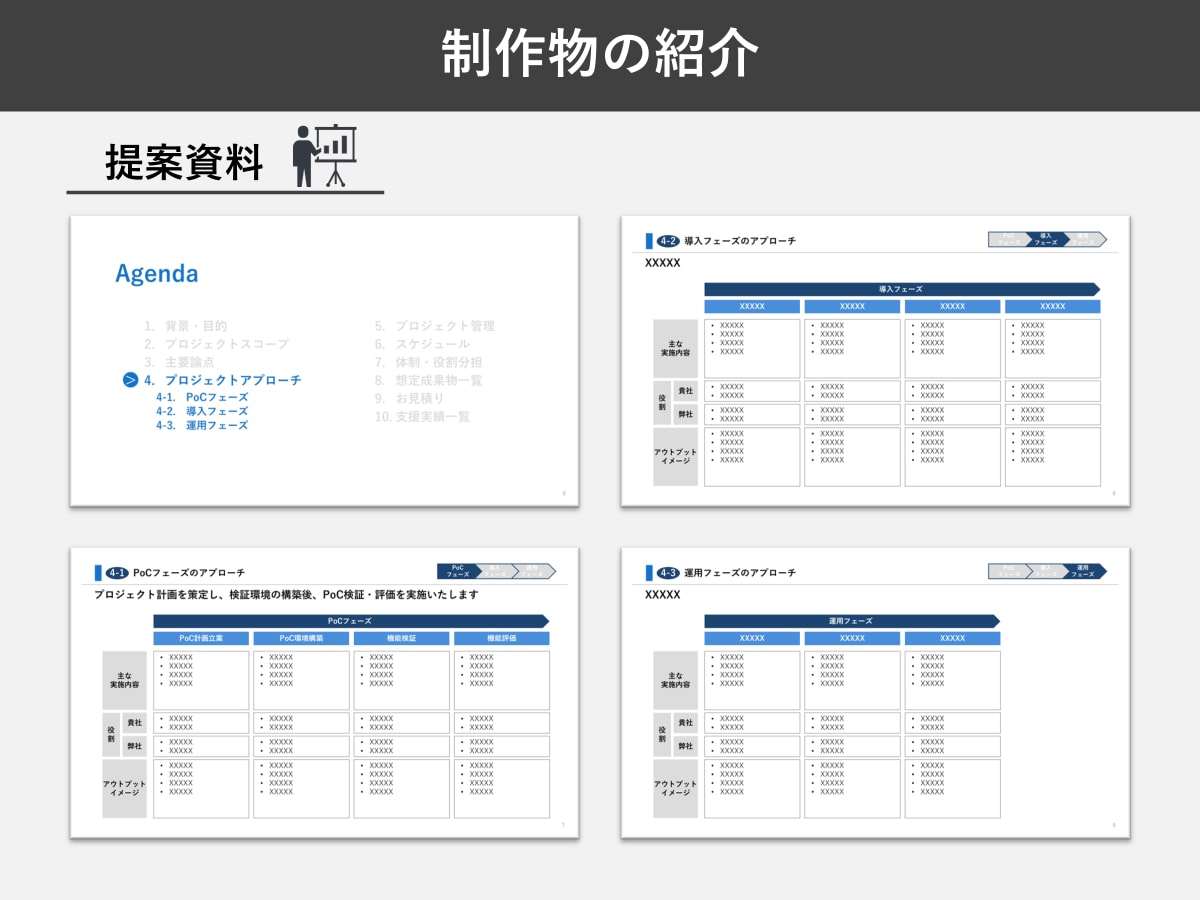Click 貴社 label in slide 4-3
Image resolution: width=1200 pixels, height=900 pixels.
pos(686,723)
